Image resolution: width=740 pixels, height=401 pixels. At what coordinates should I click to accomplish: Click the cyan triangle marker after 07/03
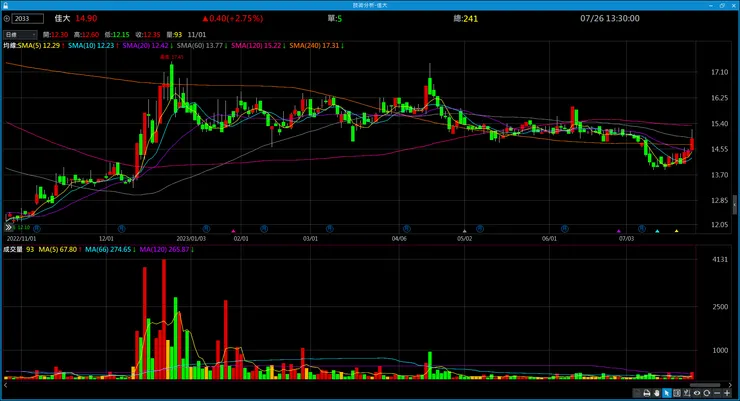pos(657,231)
